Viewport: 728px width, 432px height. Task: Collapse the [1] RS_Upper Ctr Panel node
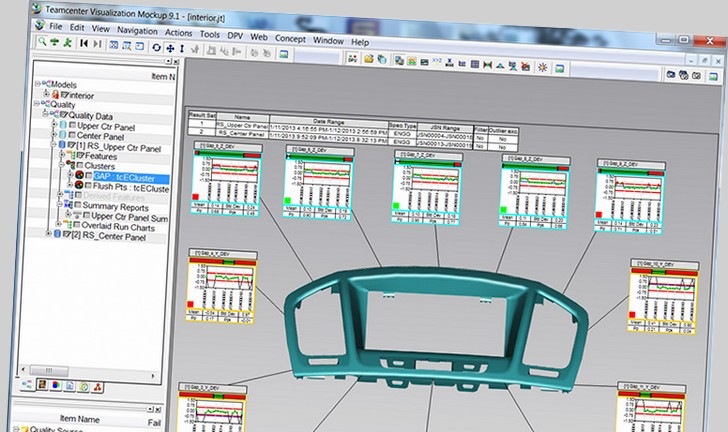coord(53,144)
